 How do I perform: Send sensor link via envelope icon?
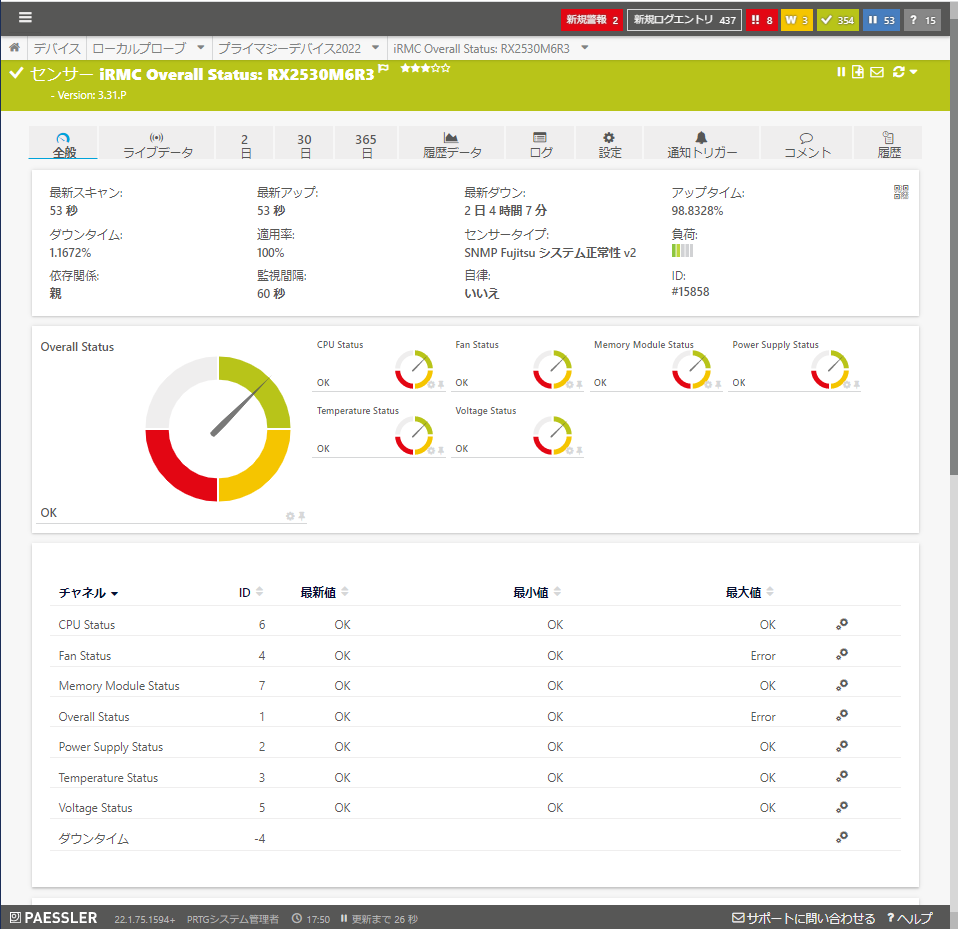click(x=877, y=72)
